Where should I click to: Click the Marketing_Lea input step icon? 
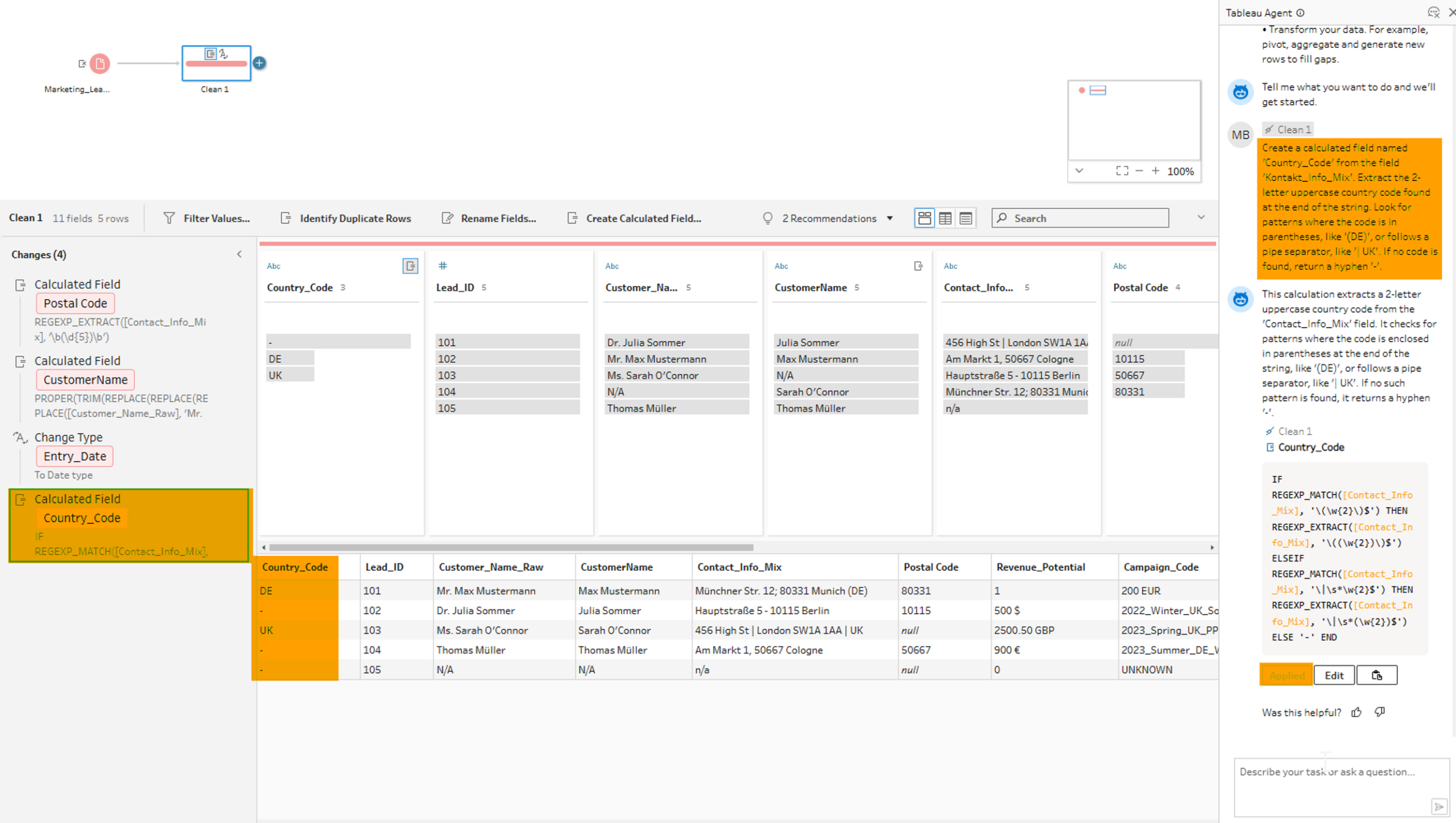pyautogui.click(x=100, y=63)
